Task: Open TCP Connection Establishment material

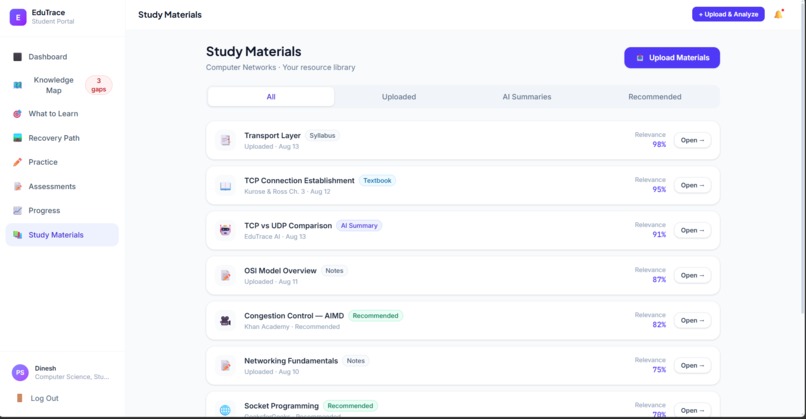Action: pyautogui.click(x=692, y=185)
